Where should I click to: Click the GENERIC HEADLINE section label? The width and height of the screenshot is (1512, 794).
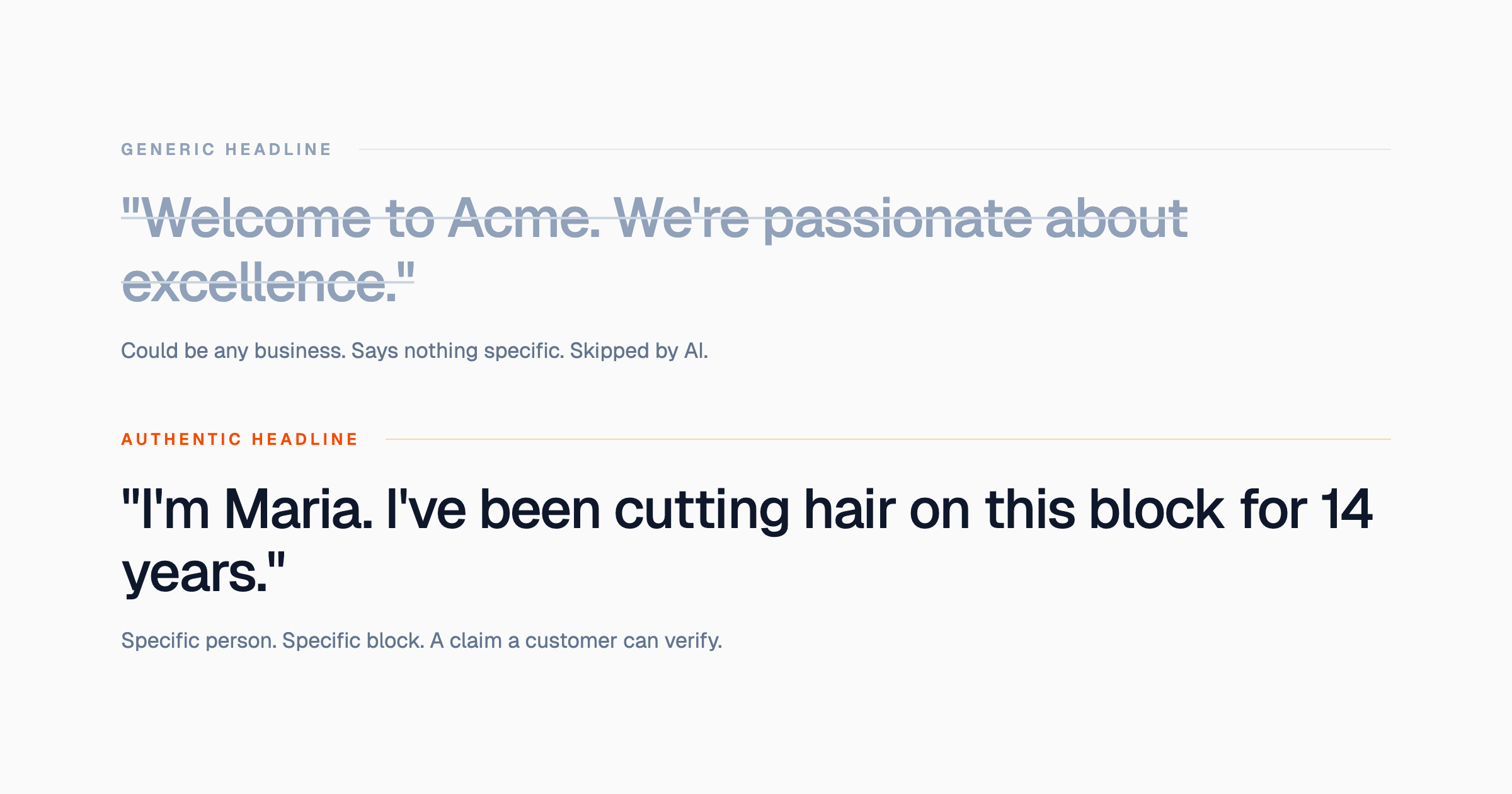[226, 149]
